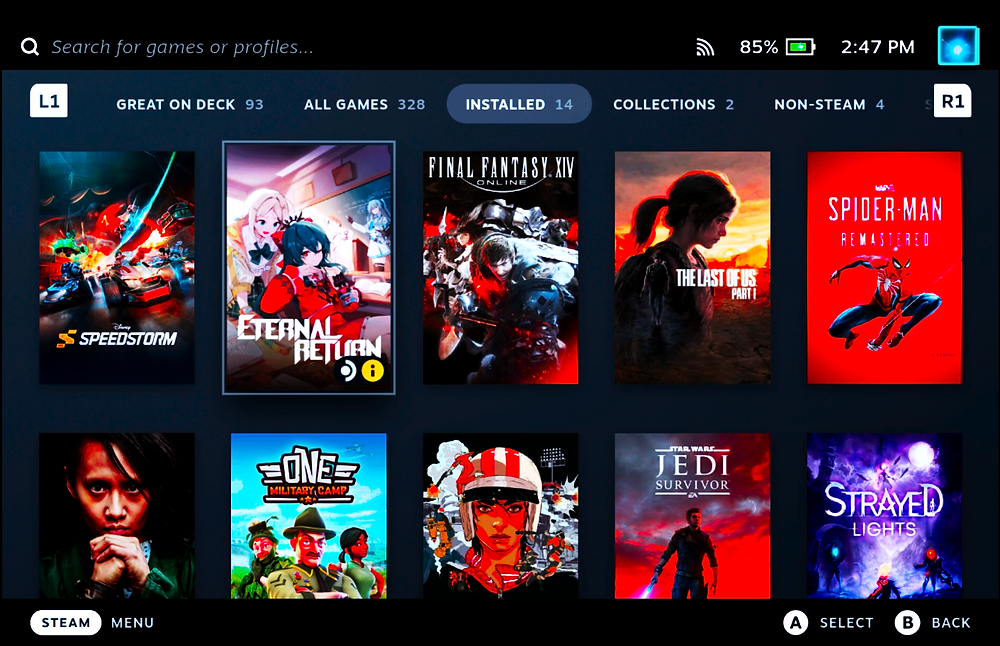Click the search magnifier icon
The image size is (1000, 646).
pyautogui.click(x=29, y=47)
